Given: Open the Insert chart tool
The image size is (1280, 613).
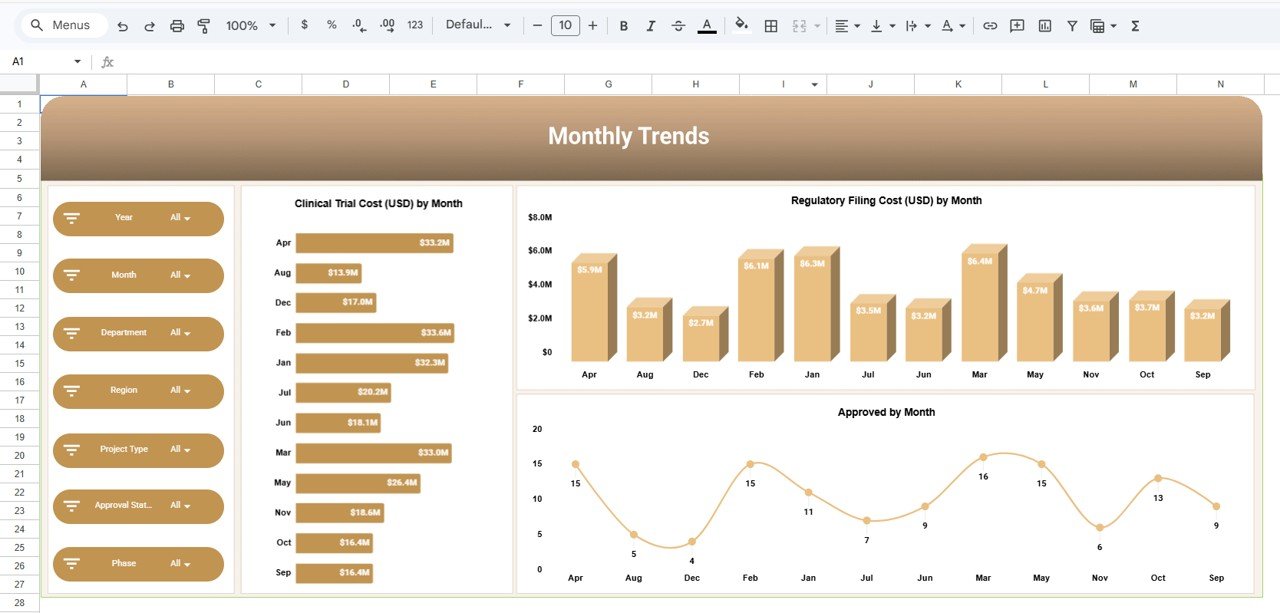Looking at the screenshot, I should point(1044,25).
